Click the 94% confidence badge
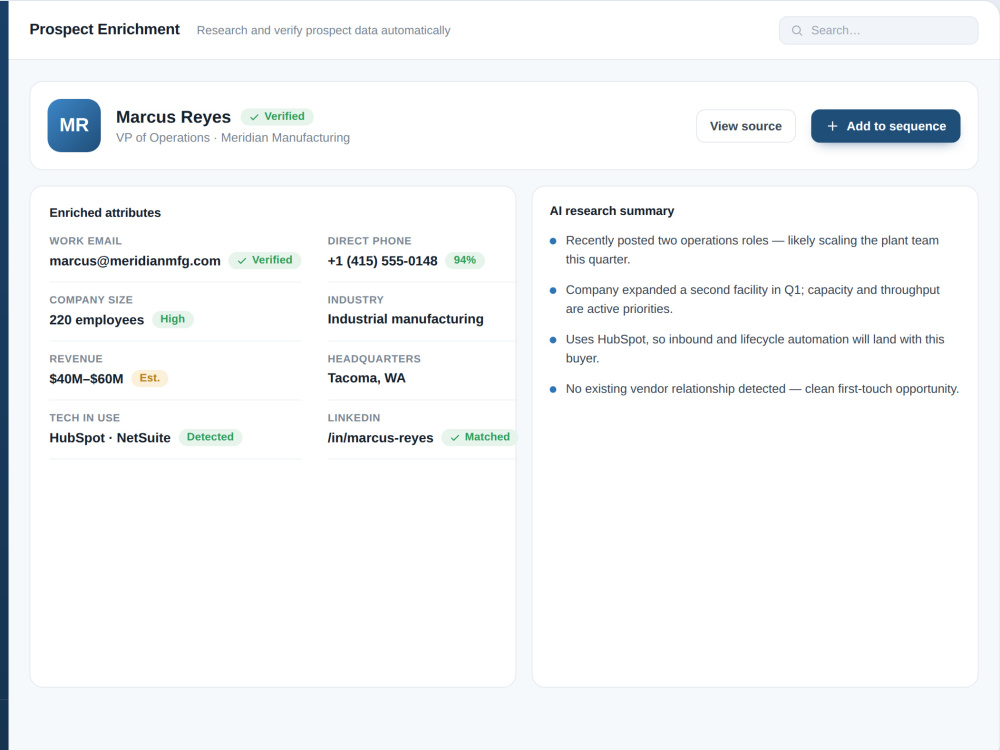 pyautogui.click(x=465, y=260)
